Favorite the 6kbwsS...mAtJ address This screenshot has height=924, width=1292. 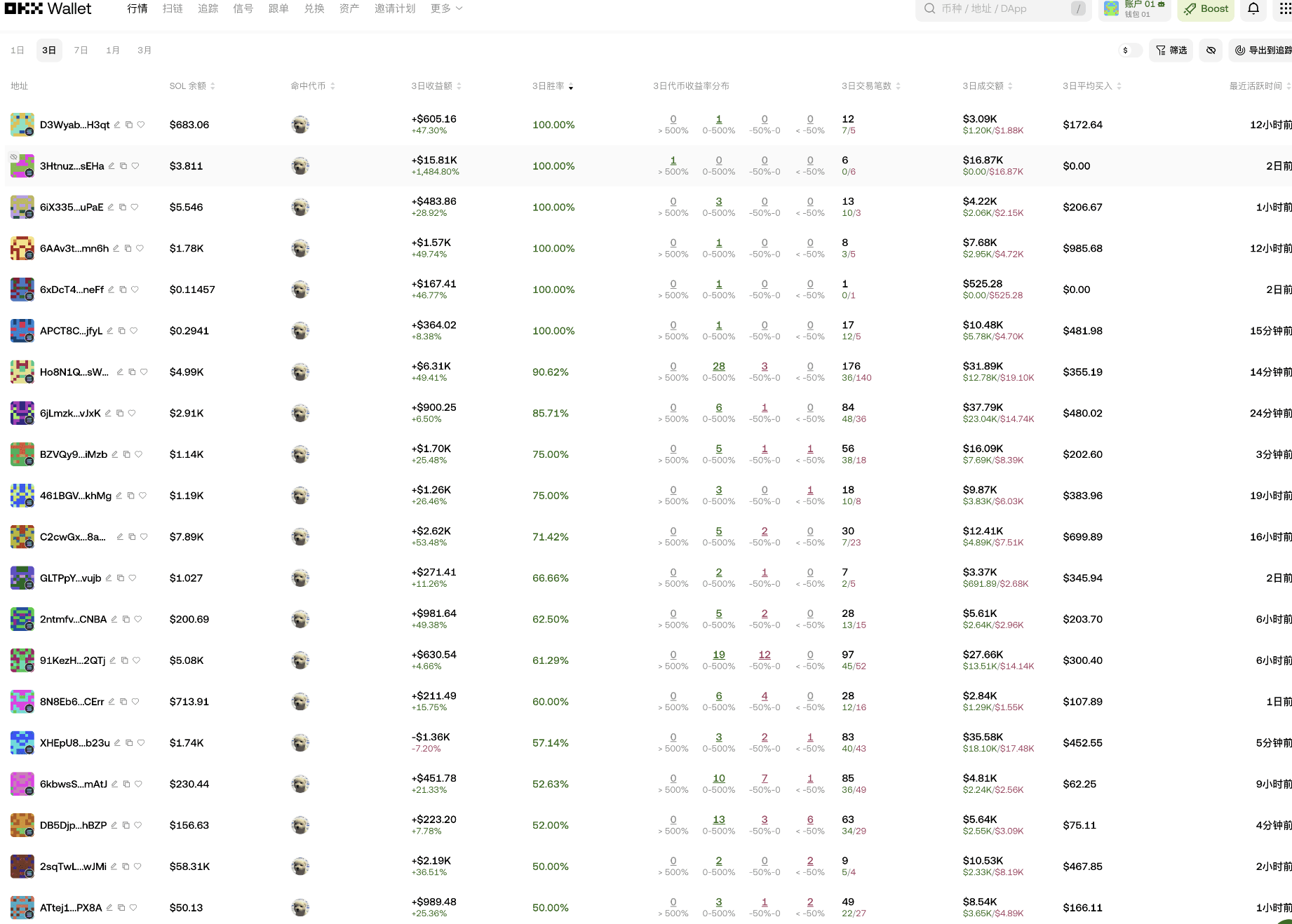coord(138,784)
